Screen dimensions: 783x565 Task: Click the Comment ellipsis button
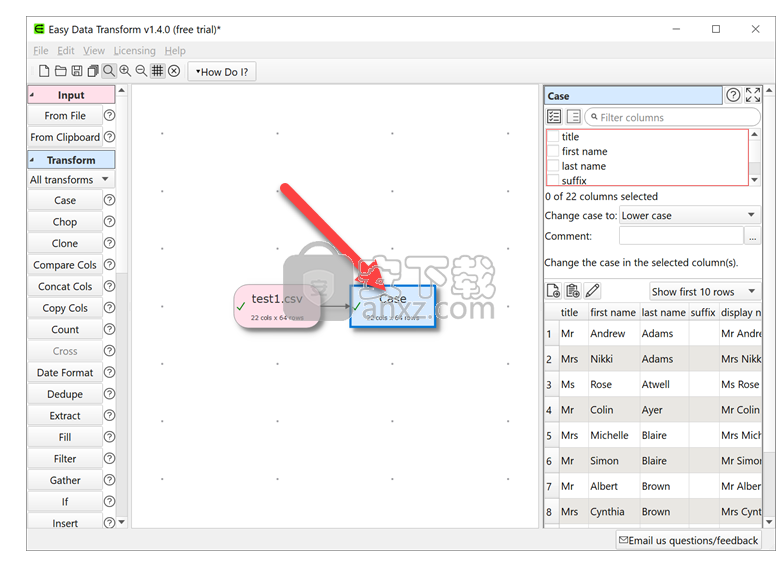click(752, 236)
